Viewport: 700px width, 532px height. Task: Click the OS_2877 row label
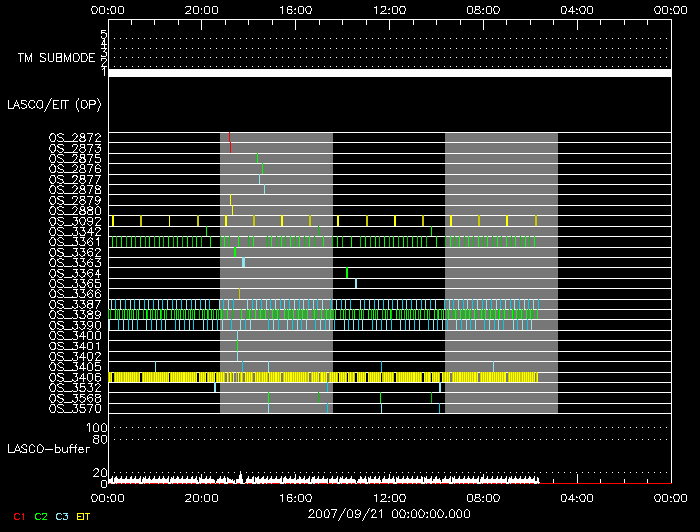75,179
